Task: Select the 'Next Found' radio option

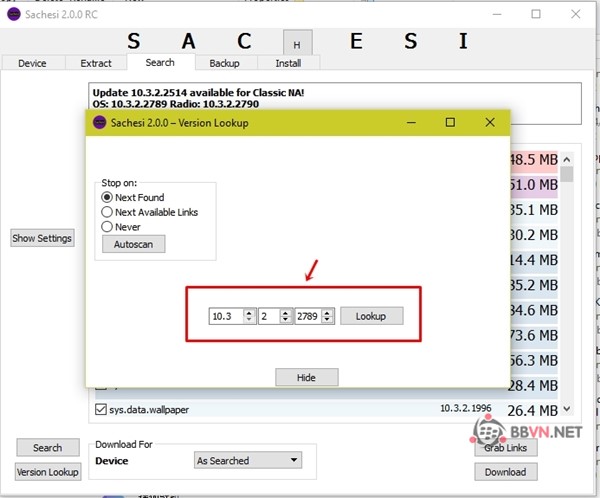Action: [107, 198]
